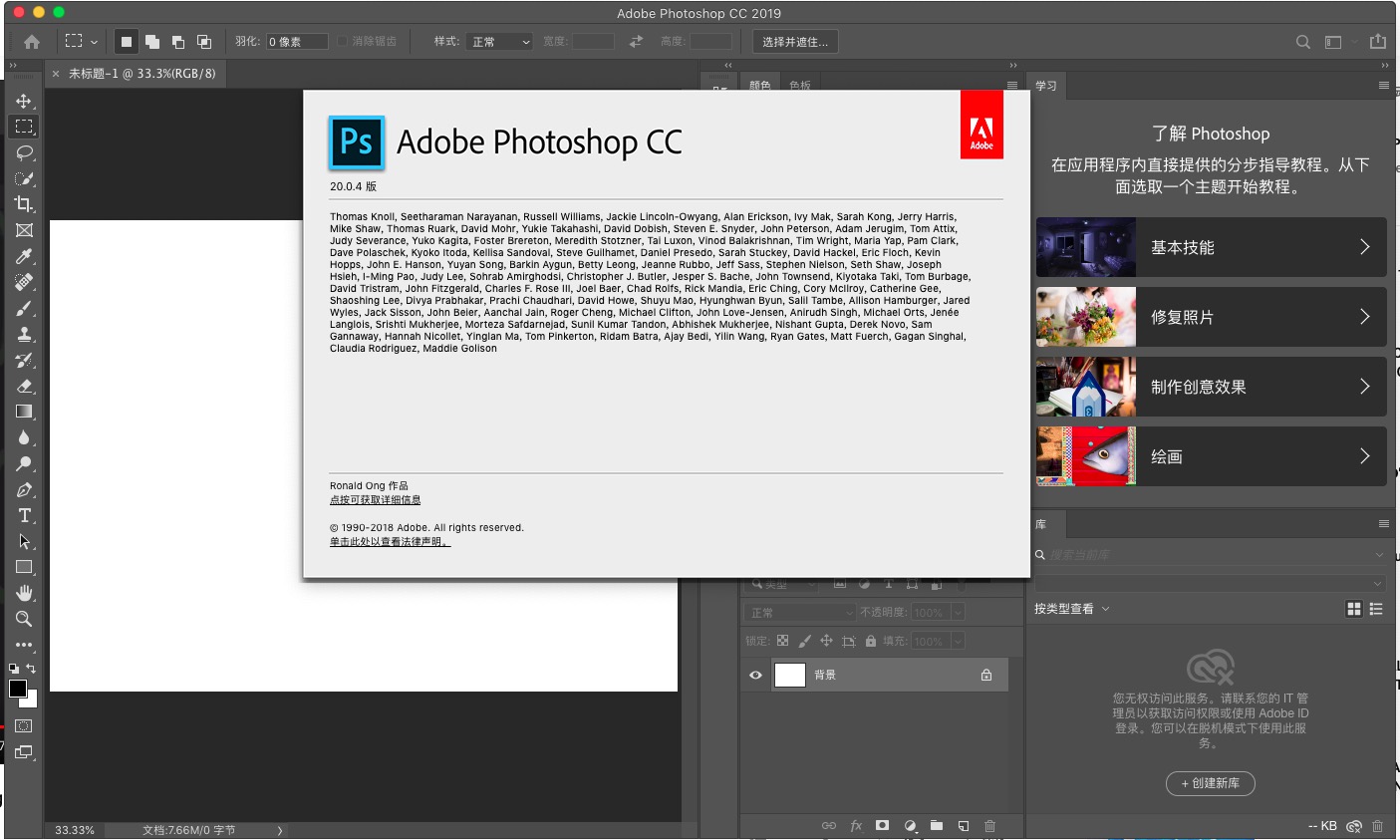Switch library to list view
The height and width of the screenshot is (840, 1400).
click(1376, 609)
